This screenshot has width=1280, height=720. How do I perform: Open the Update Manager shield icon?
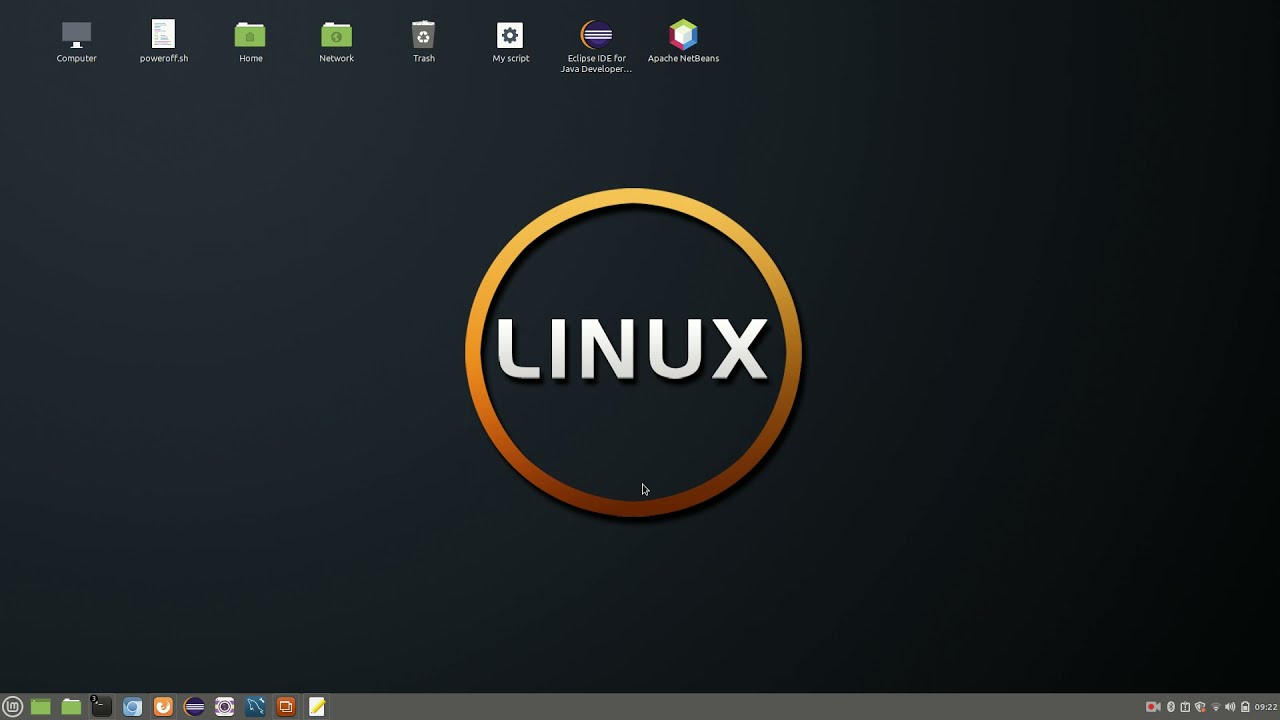pyautogui.click(x=1200, y=707)
